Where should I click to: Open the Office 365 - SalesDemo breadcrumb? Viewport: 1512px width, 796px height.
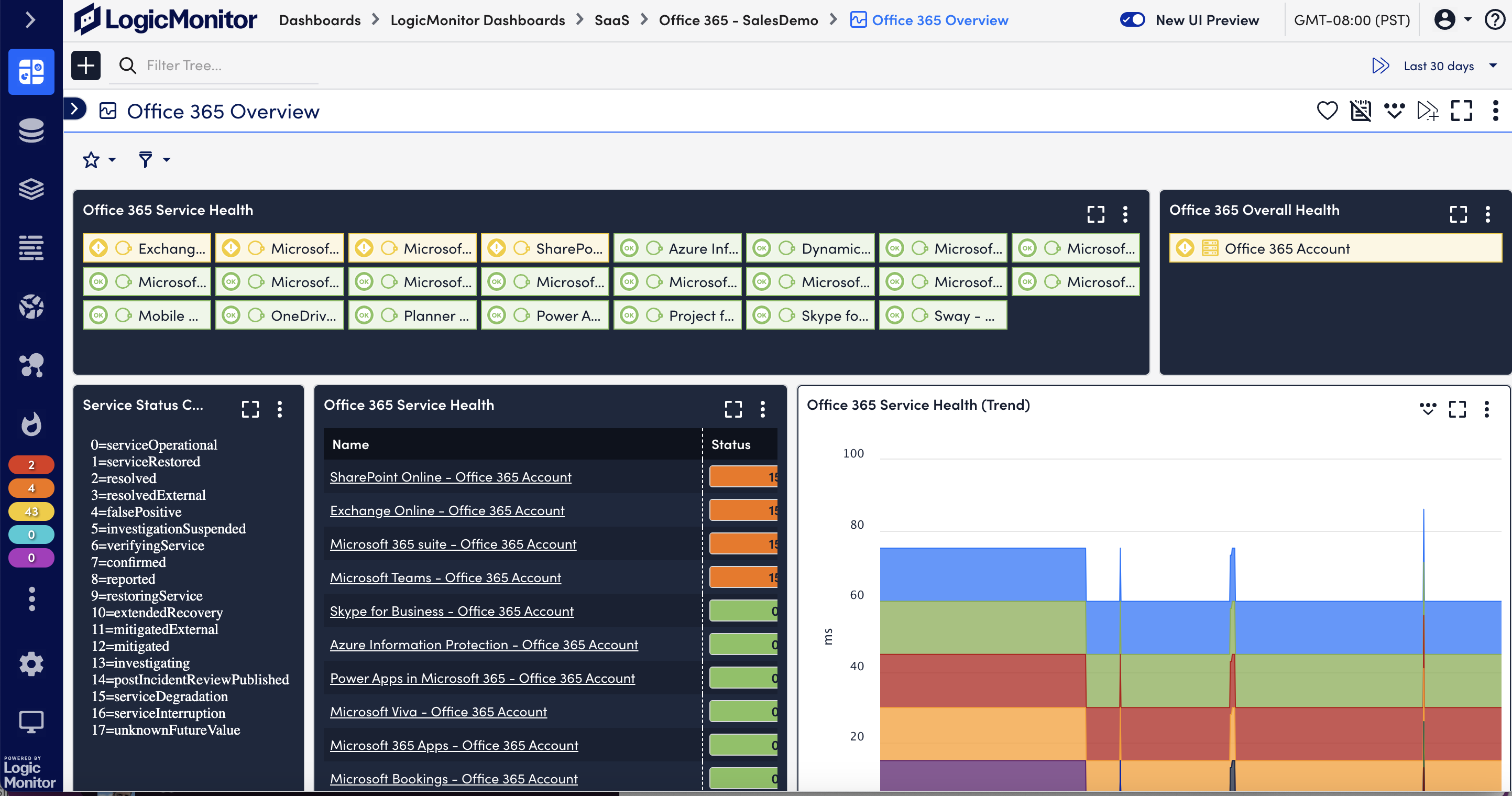click(738, 19)
